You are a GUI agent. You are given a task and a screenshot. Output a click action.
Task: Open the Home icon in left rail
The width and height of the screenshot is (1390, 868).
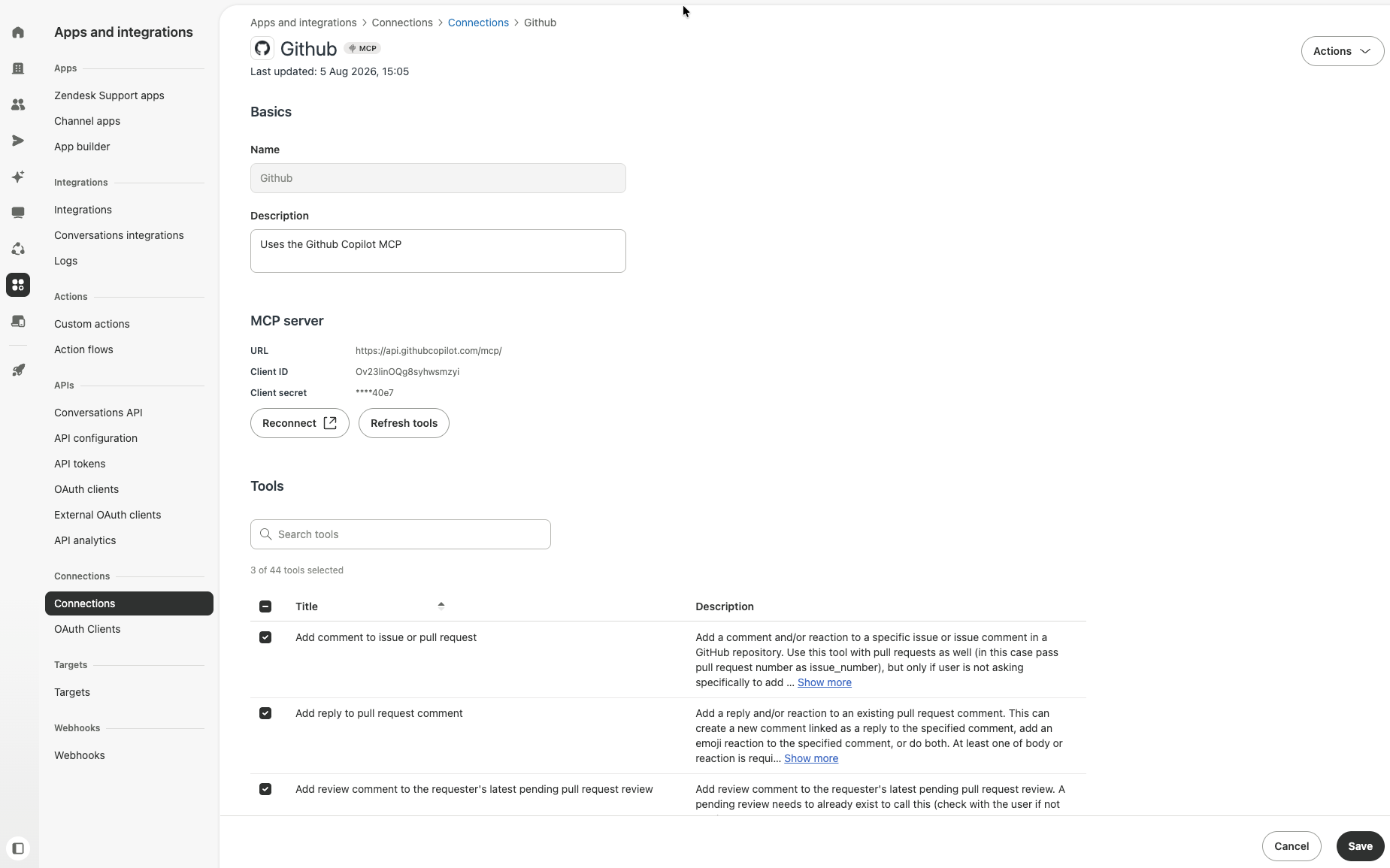point(18,32)
